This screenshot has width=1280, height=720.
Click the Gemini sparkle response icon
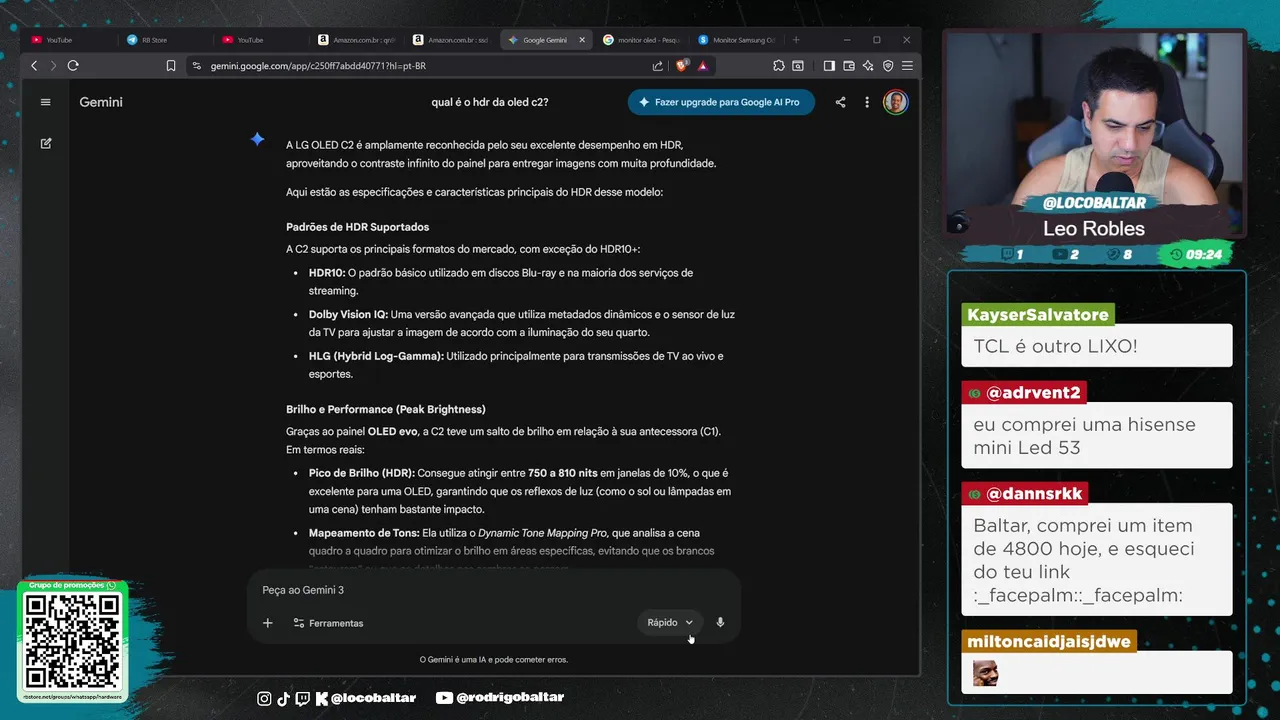click(257, 140)
